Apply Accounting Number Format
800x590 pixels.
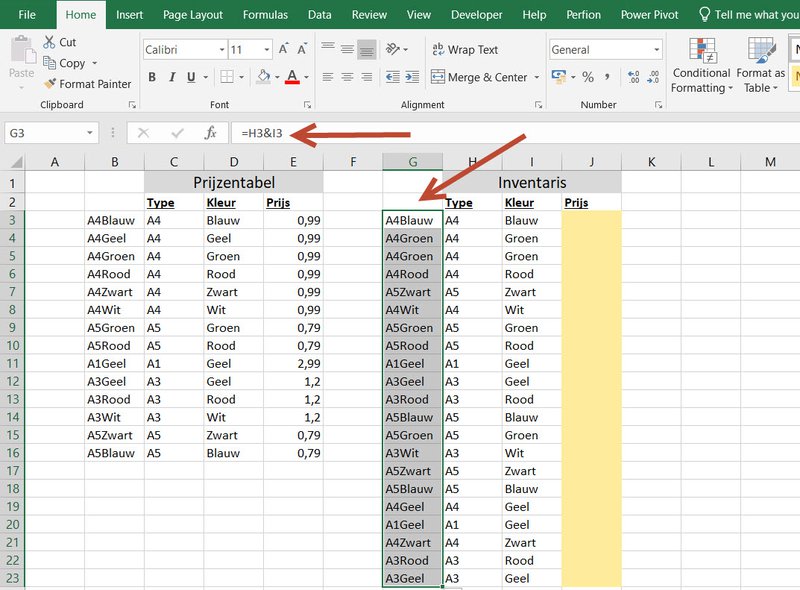point(559,77)
